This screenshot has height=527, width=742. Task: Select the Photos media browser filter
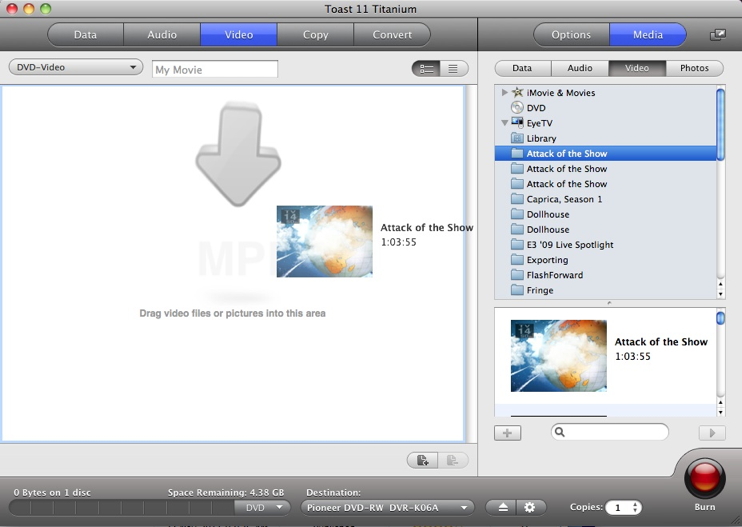pyautogui.click(x=694, y=68)
